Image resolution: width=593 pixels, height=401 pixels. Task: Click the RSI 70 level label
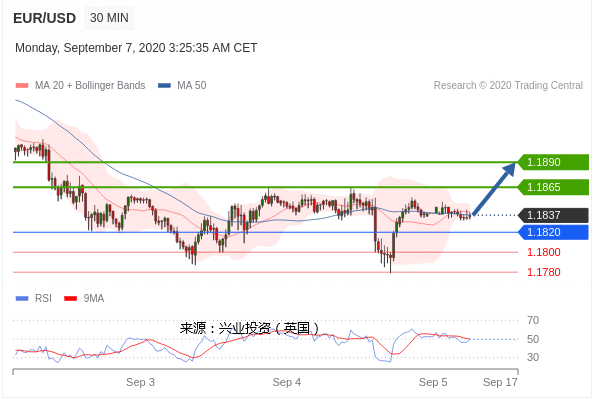click(x=533, y=320)
